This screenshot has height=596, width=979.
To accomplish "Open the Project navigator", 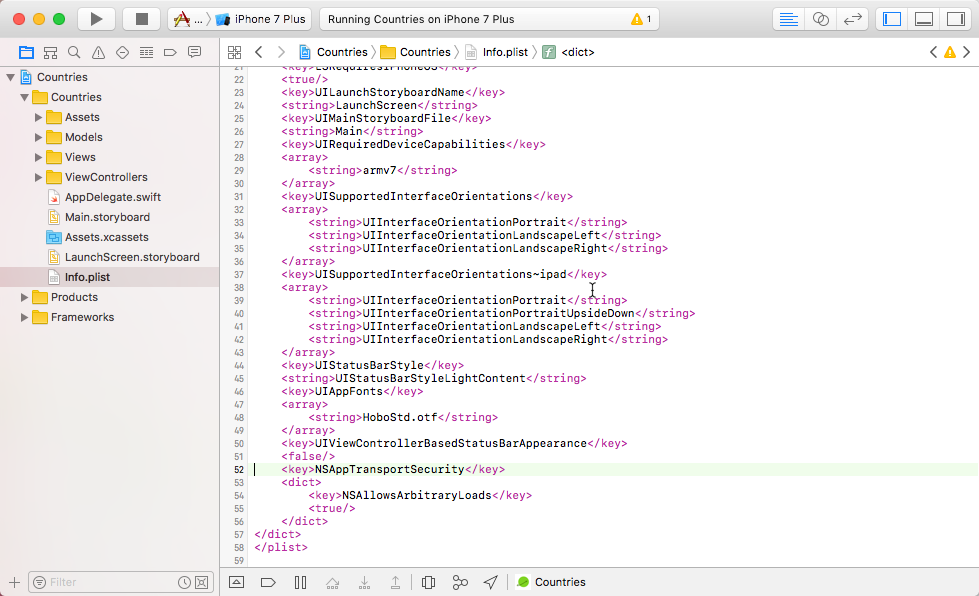I will 26,52.
